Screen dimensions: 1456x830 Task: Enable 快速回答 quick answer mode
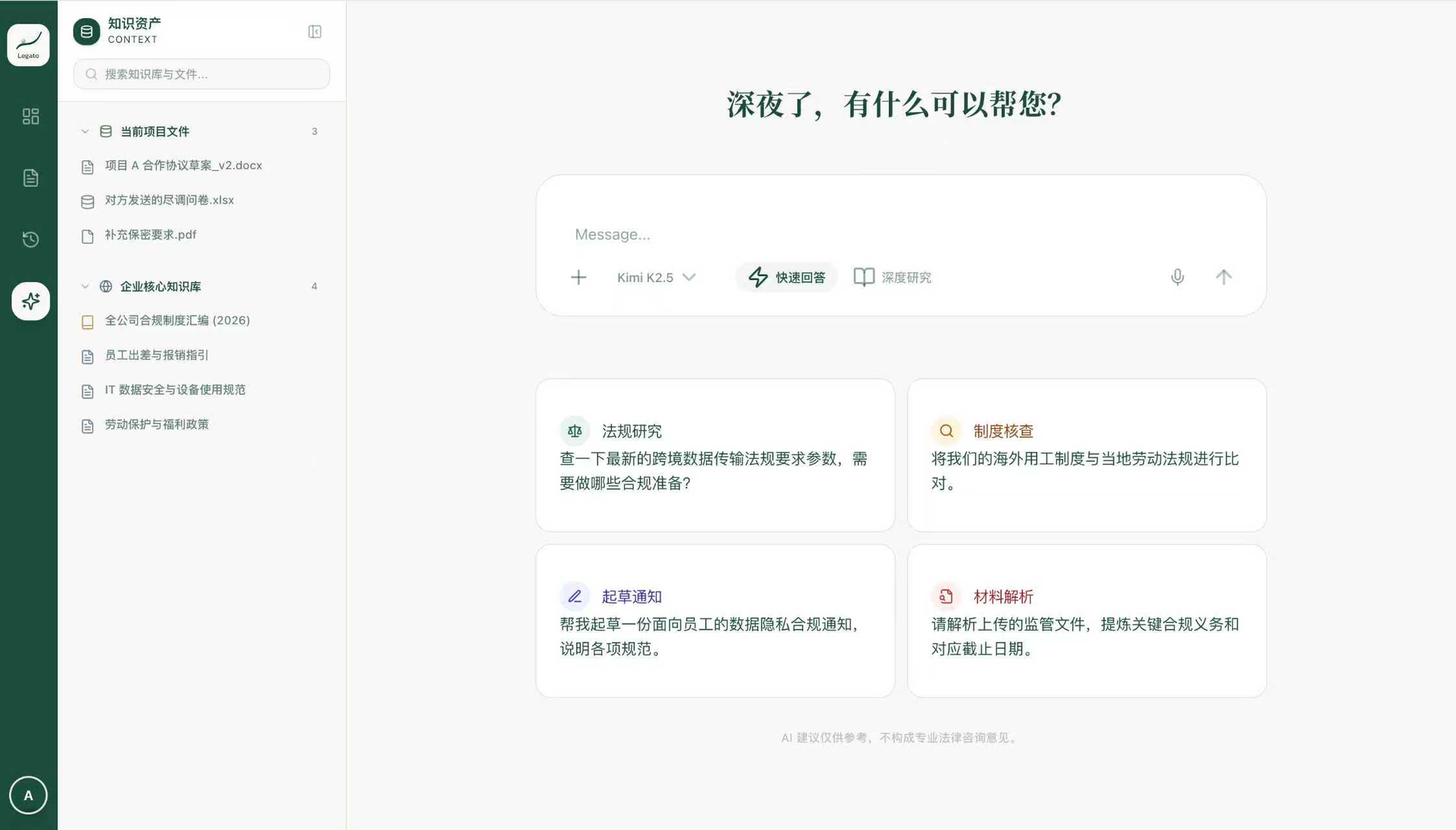(x=786, y=278)
